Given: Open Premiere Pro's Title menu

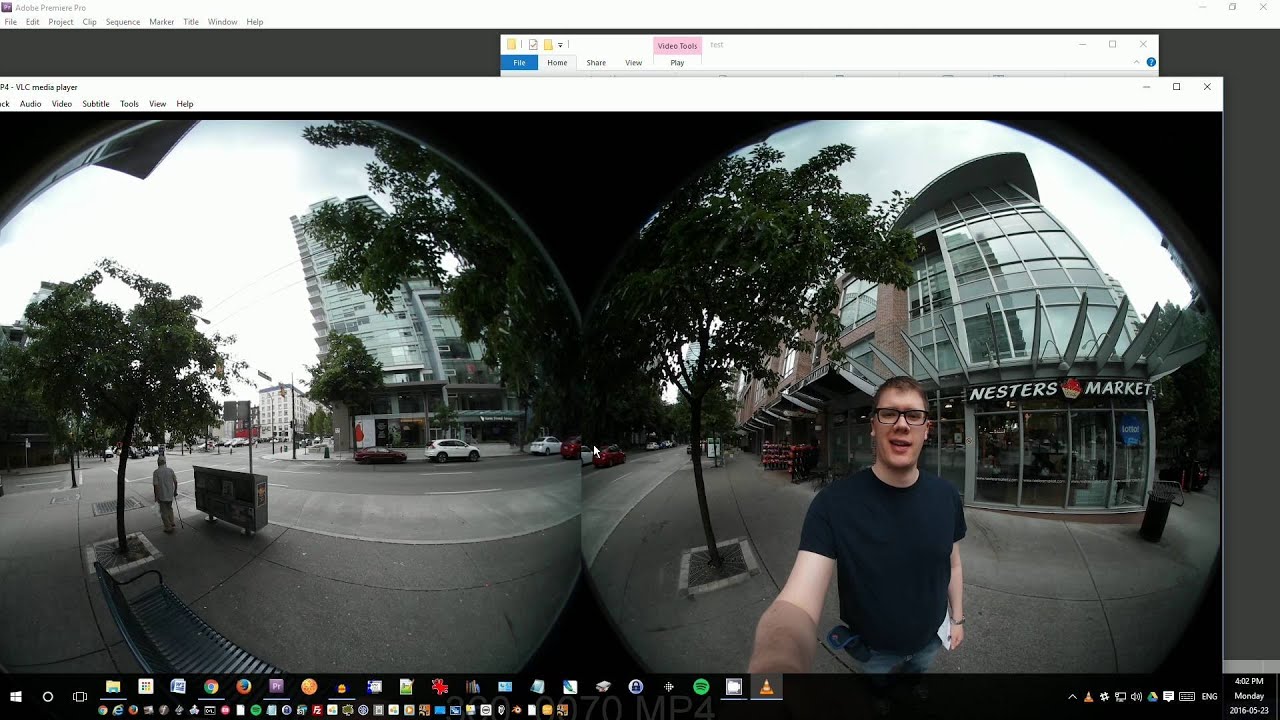Looking at the screenshot, I should tap(191, 22).
